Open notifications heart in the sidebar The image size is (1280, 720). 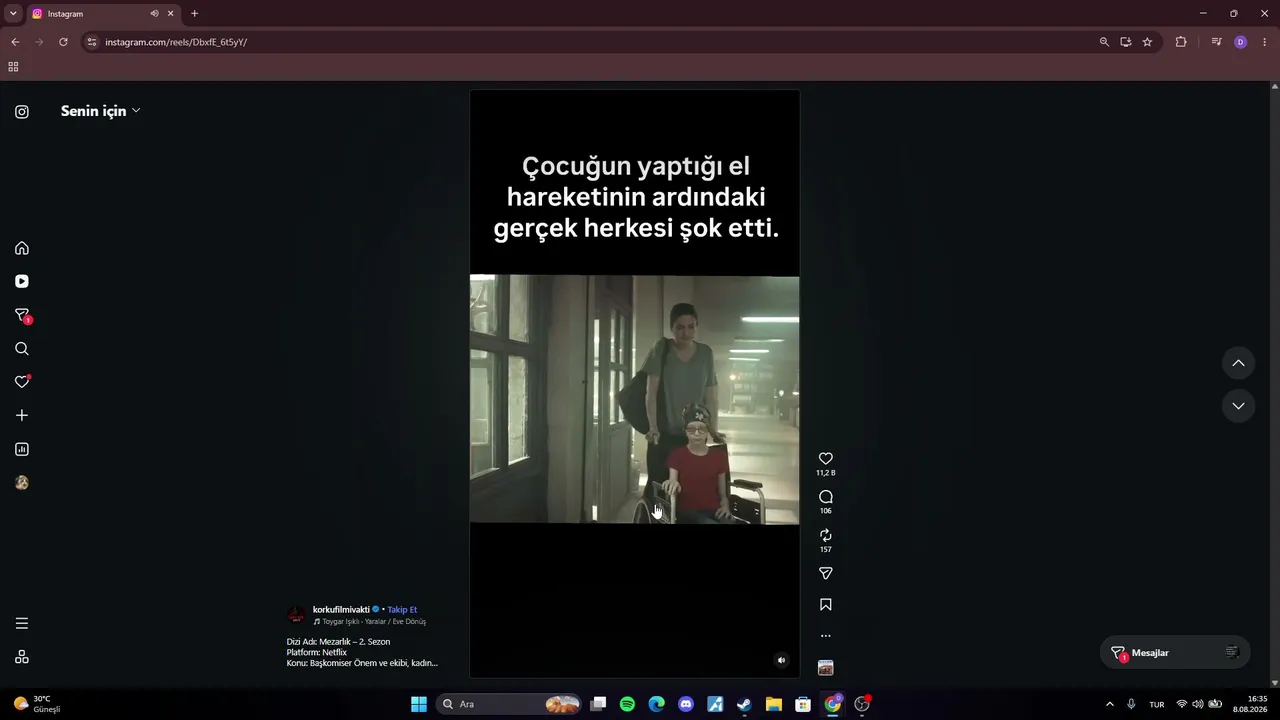coord(22,382)
